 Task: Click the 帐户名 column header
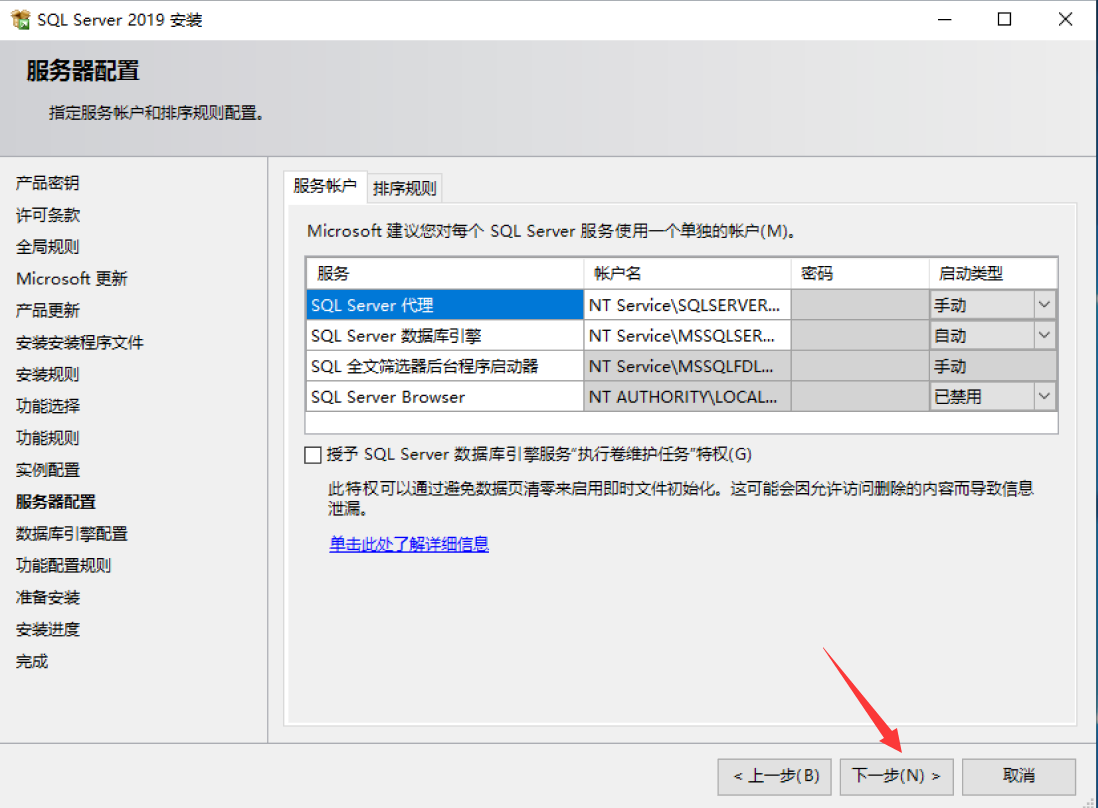(687, 273)
